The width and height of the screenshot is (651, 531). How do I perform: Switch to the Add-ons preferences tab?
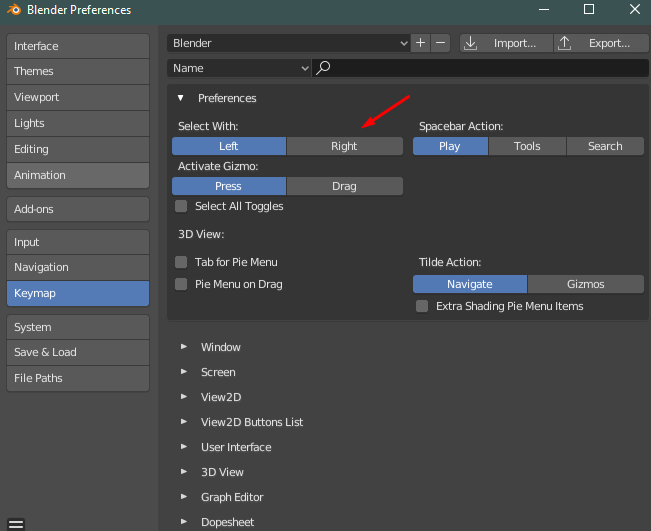coord(77,209)
